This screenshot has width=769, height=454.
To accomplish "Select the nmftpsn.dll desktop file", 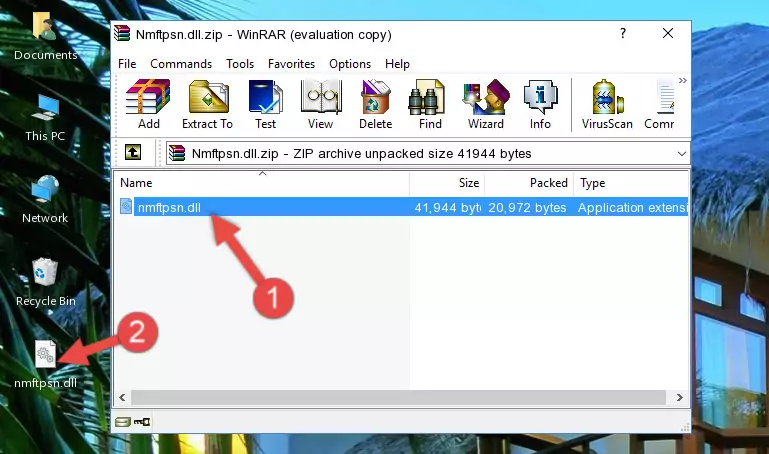I will click(x=45, y=365).
